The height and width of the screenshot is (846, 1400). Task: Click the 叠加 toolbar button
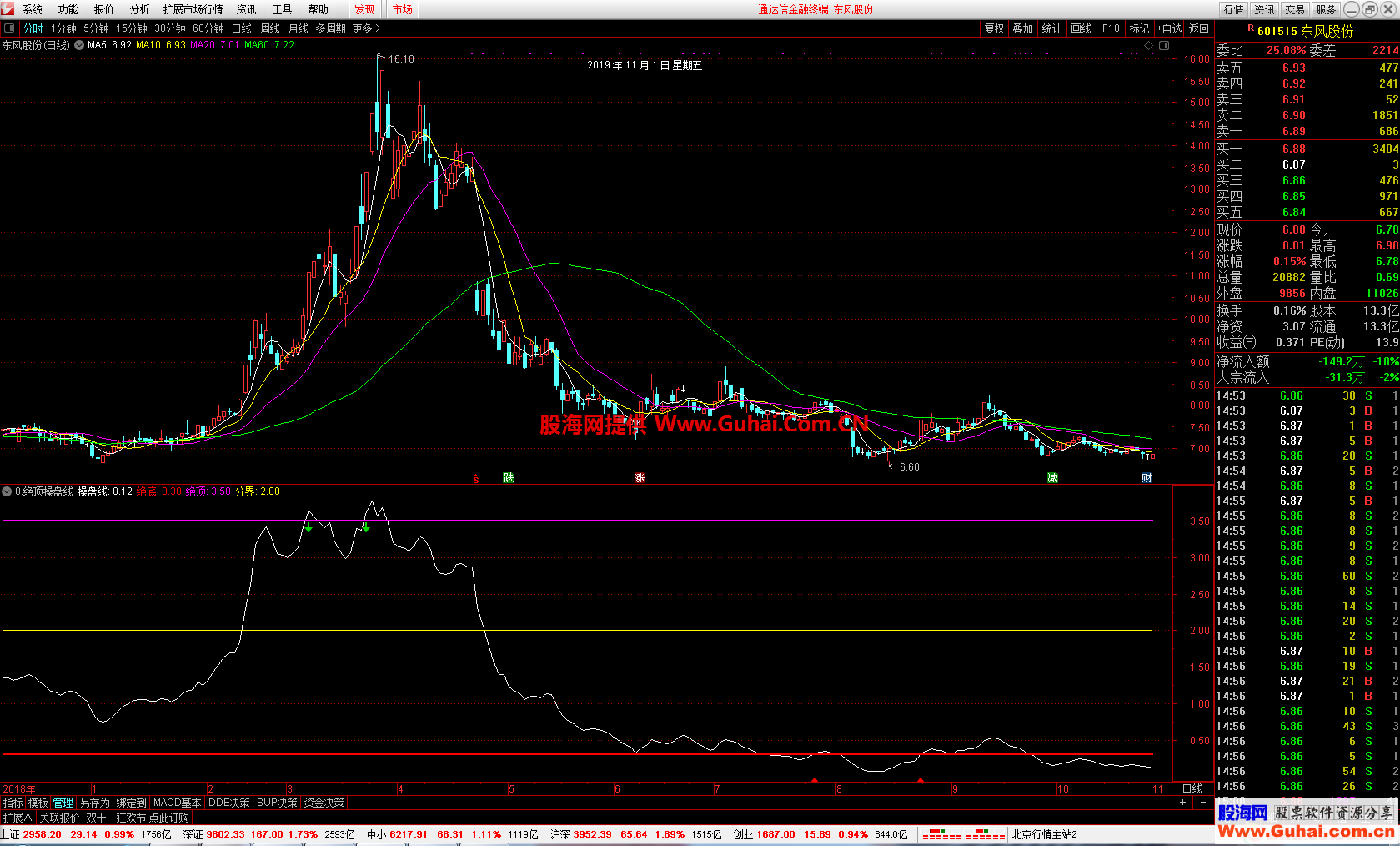coord(1023,28)
